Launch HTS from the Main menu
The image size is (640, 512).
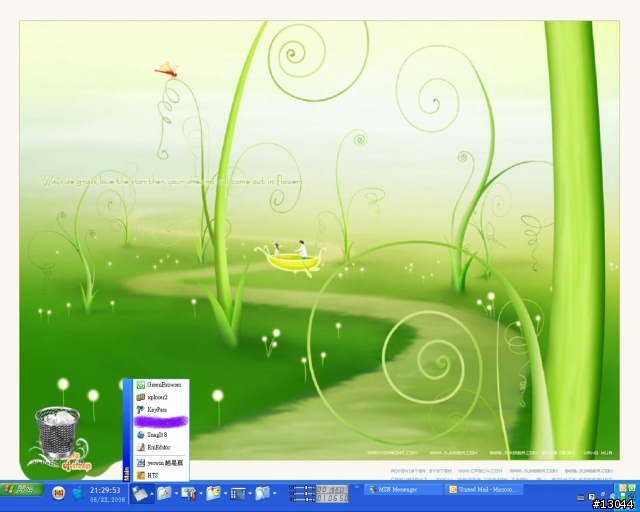[x=161, y=475]
